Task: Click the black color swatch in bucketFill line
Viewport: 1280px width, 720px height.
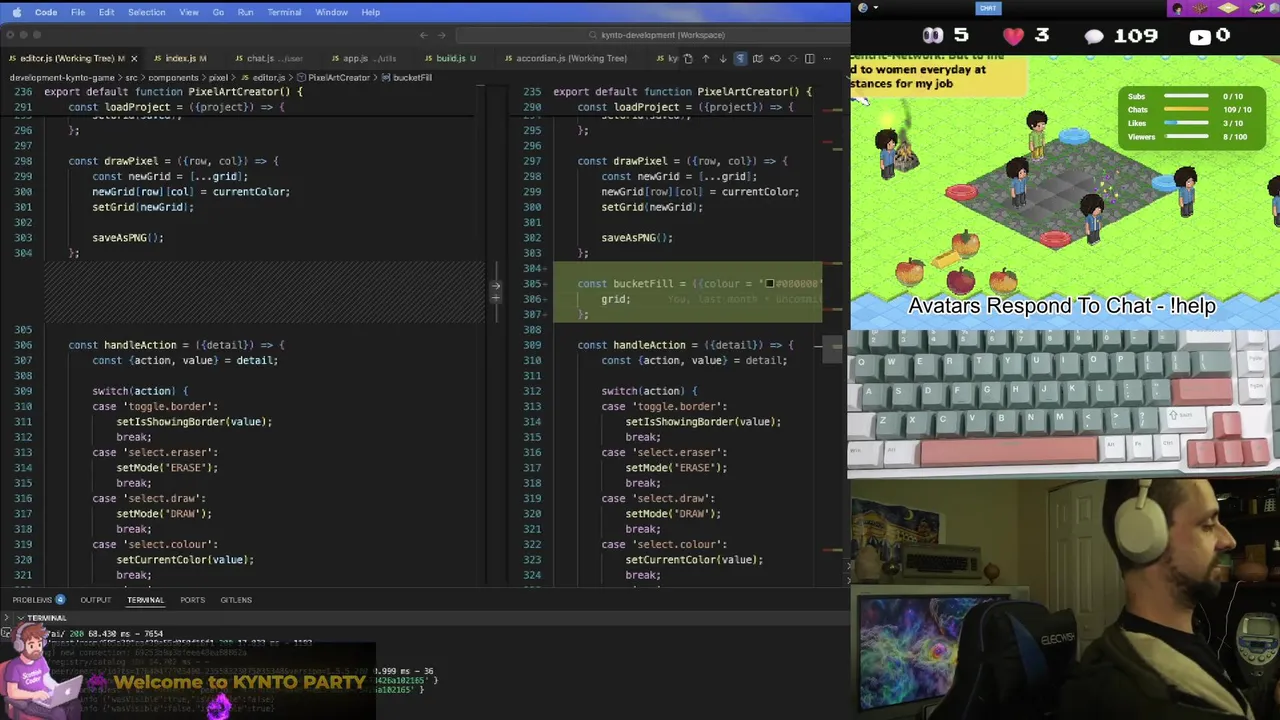Action: (x=769, y=284)
